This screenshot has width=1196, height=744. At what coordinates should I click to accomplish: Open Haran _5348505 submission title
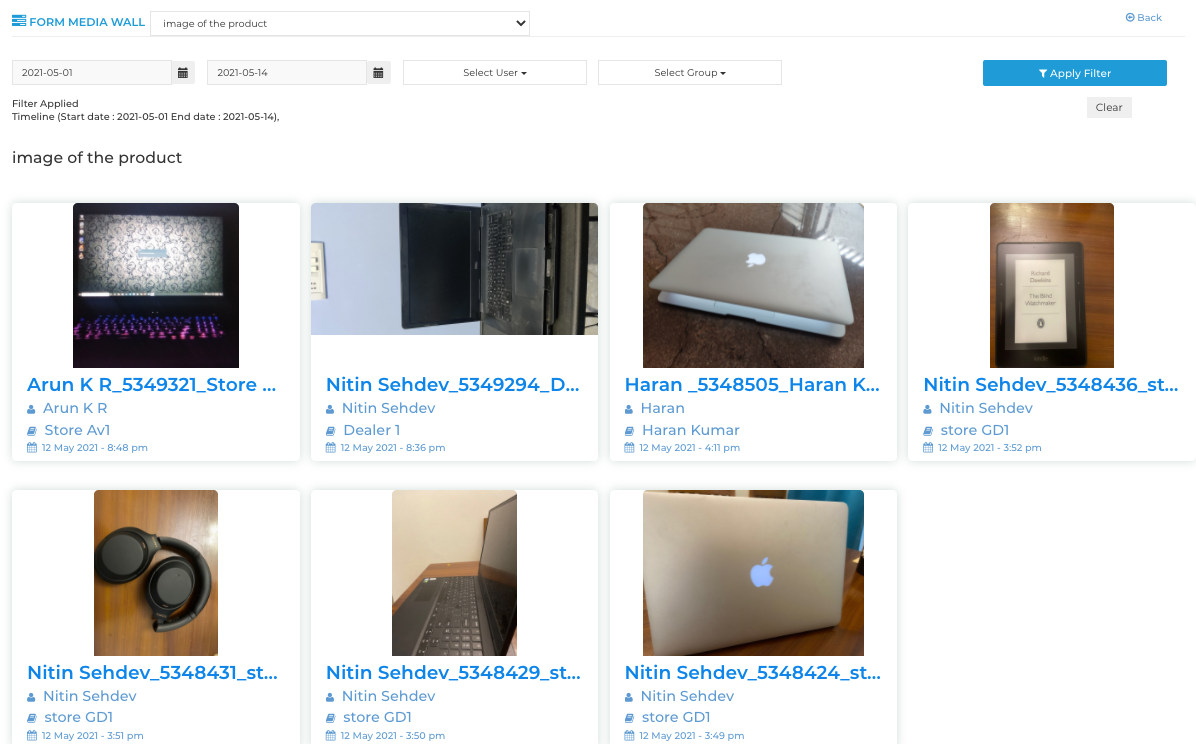coord(752,385)
